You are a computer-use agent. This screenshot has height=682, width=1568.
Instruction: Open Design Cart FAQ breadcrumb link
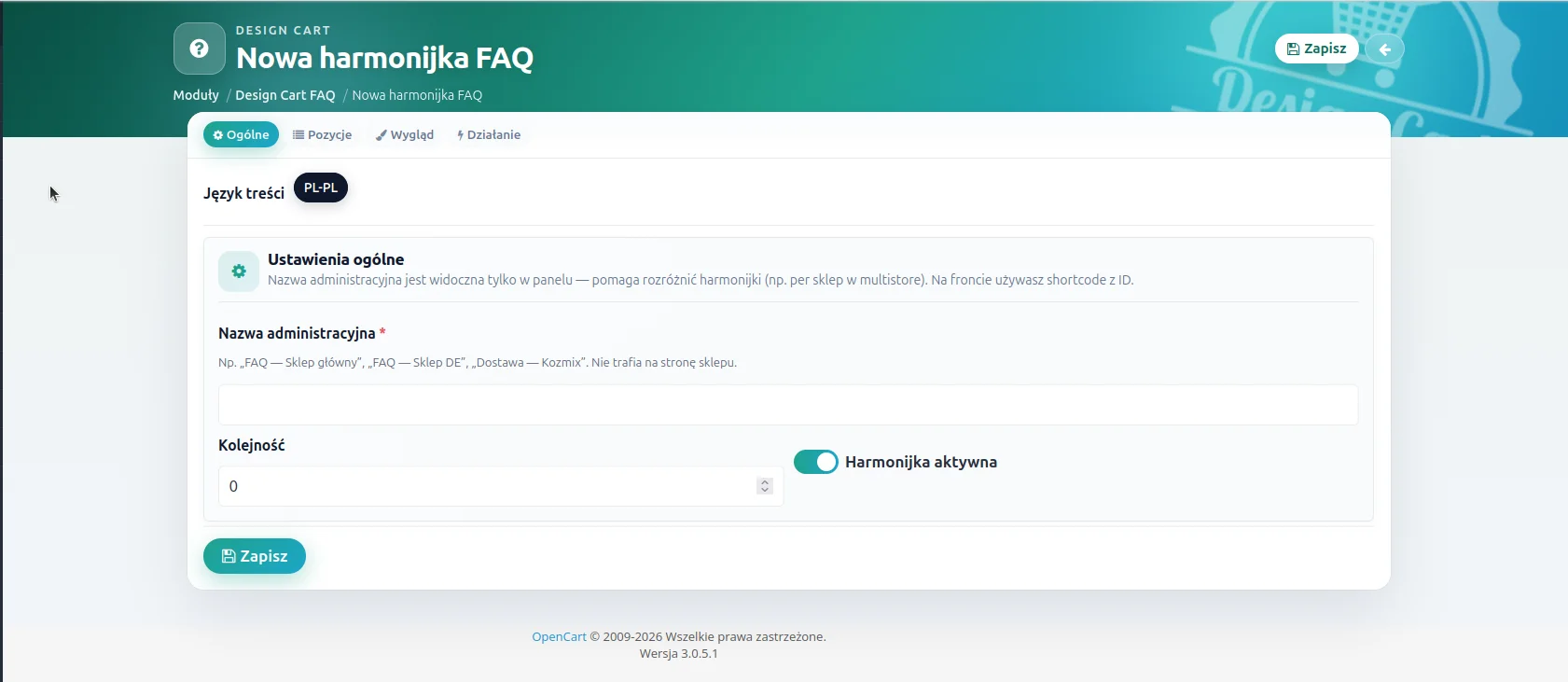pyautogui.click(x=285, y=95)
